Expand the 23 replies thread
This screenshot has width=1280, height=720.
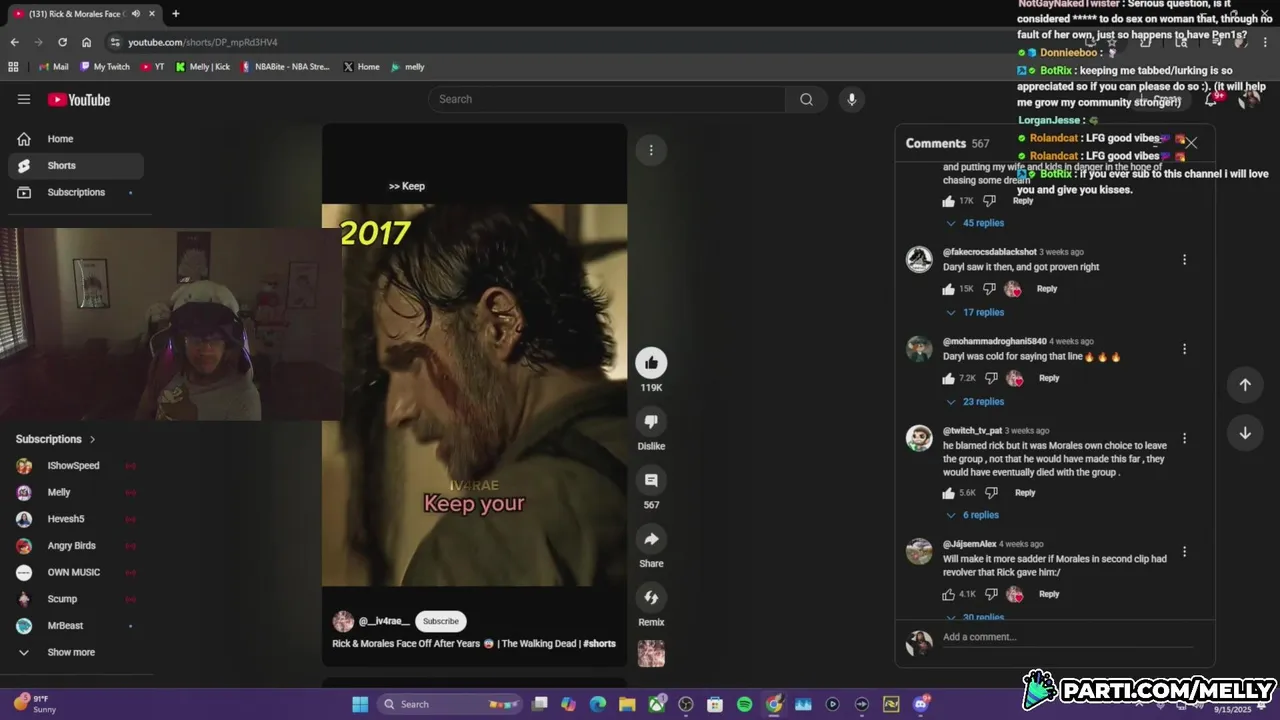click(x=975, y=401)
